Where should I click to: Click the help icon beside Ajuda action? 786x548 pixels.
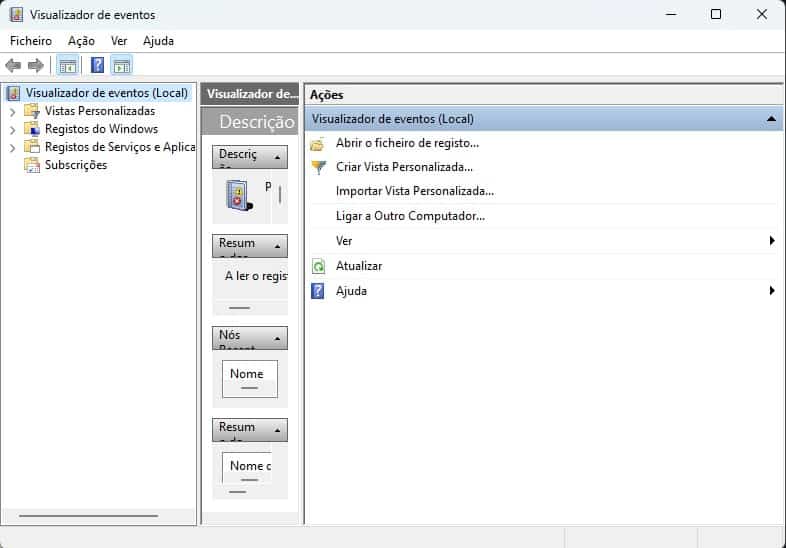pyautogui.click(x=318, y=291)
